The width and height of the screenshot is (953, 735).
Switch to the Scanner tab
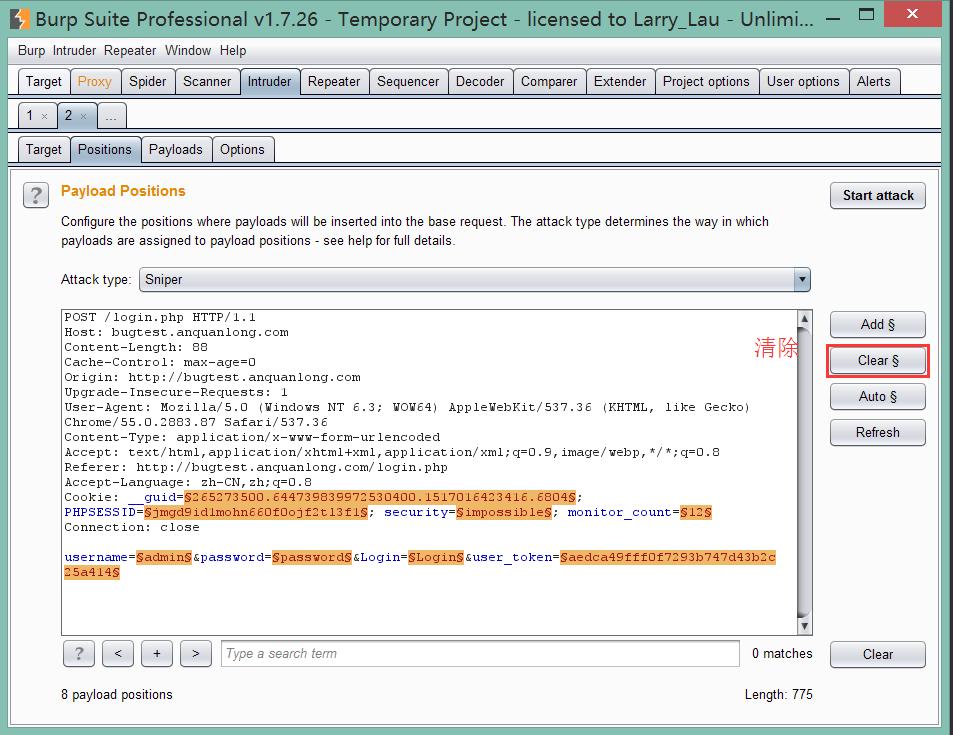[x=207, y=81]
